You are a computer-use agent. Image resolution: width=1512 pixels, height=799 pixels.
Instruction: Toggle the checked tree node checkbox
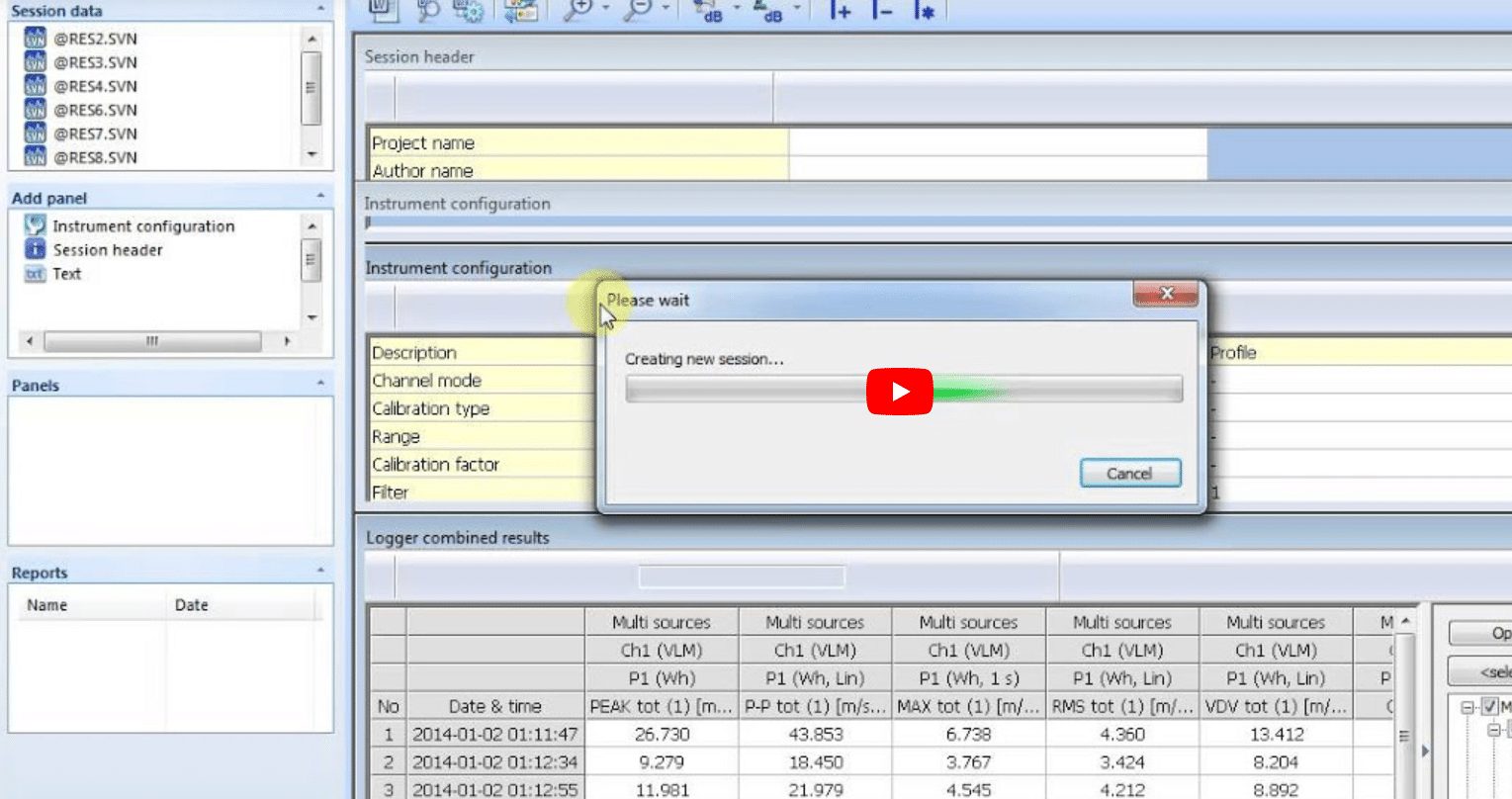(x=1490, y=707)
